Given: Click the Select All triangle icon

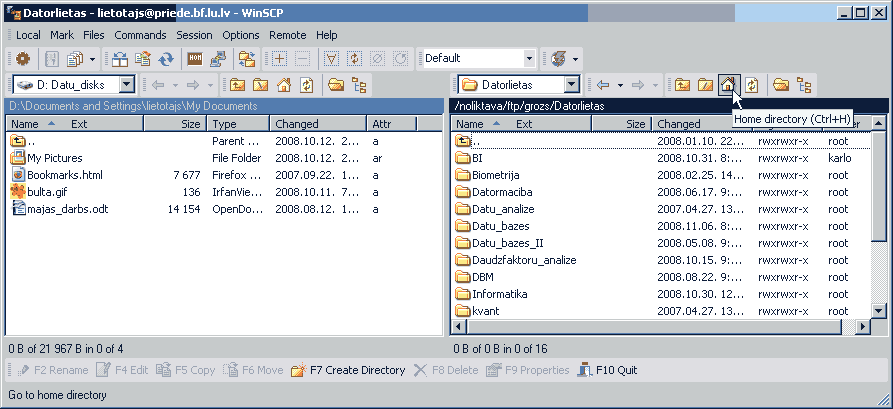Looking at the screenshot, I should coord(332,58).
